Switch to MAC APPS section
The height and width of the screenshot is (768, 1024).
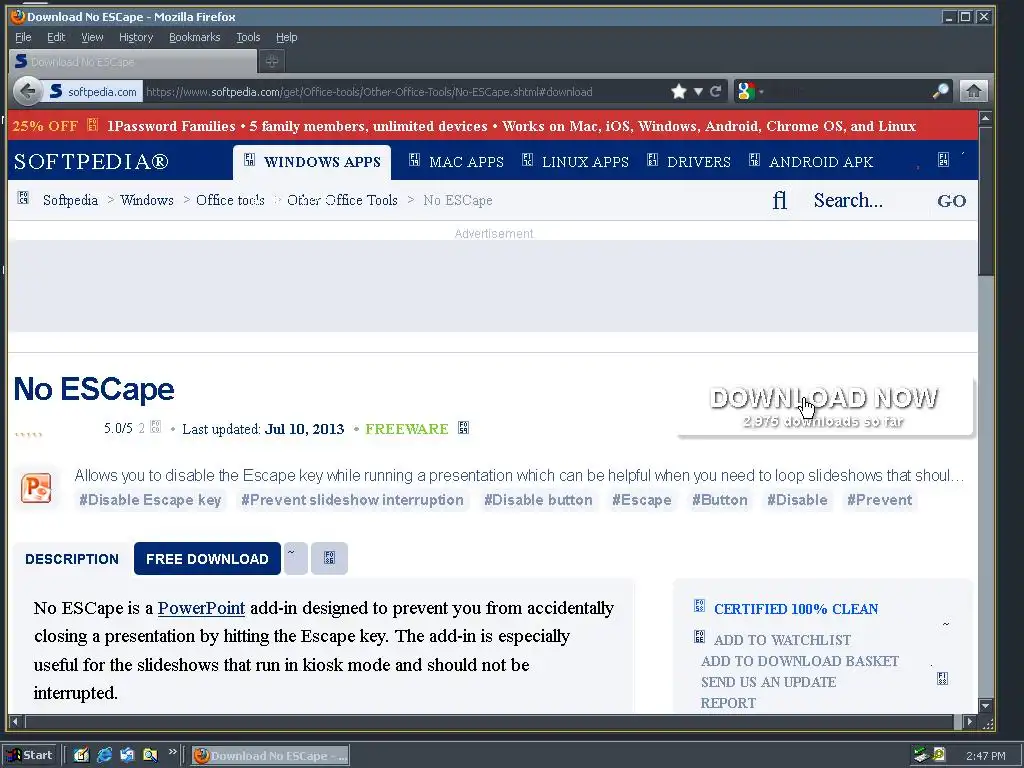pos(456,161)
